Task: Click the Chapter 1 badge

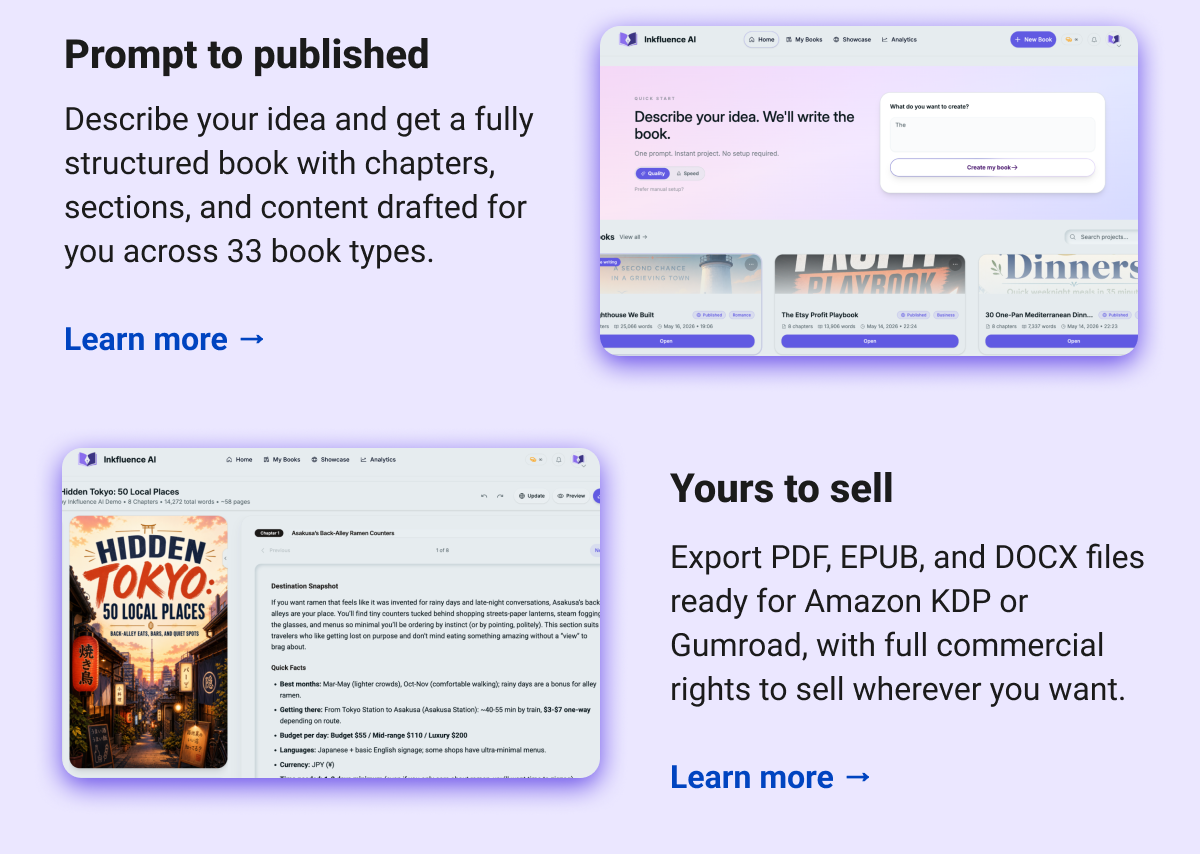Action: tap(269, 534)
